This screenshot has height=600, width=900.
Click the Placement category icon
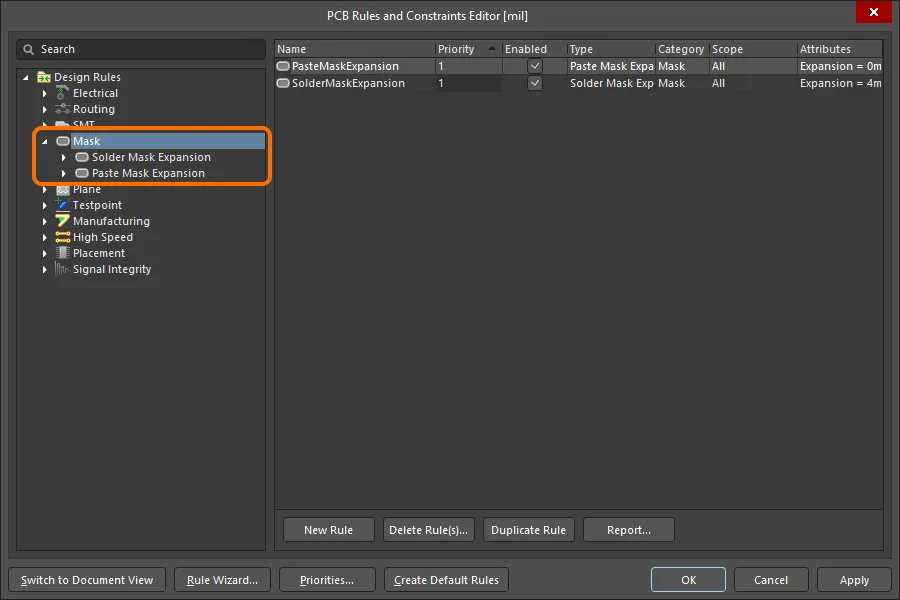62,253
